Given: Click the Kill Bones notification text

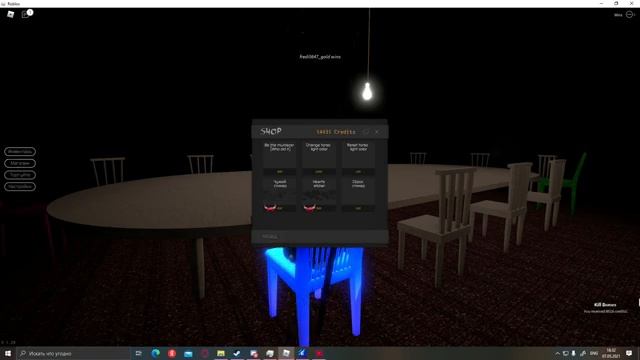Looking at the screenshot, I should [x=605, y=304].
